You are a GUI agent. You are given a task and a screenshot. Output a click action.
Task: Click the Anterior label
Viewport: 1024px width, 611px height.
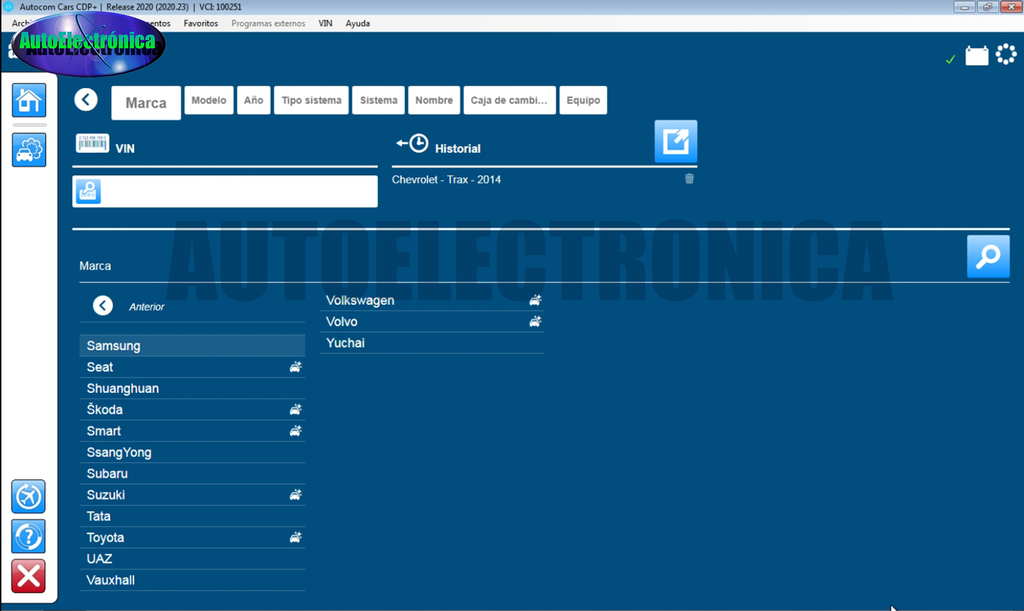[x=146, y=307]
